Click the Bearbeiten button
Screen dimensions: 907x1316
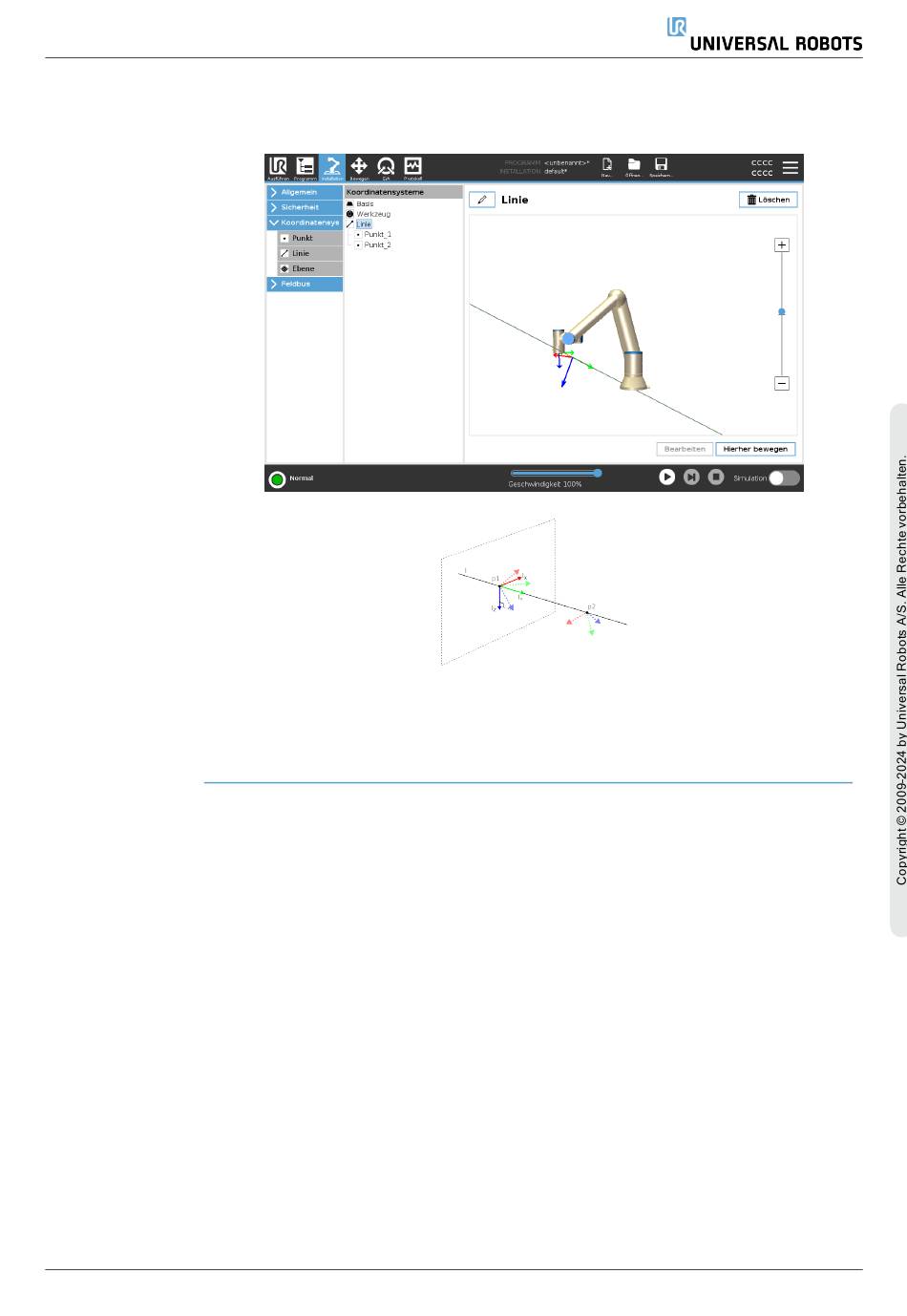(x=685, y=449)
